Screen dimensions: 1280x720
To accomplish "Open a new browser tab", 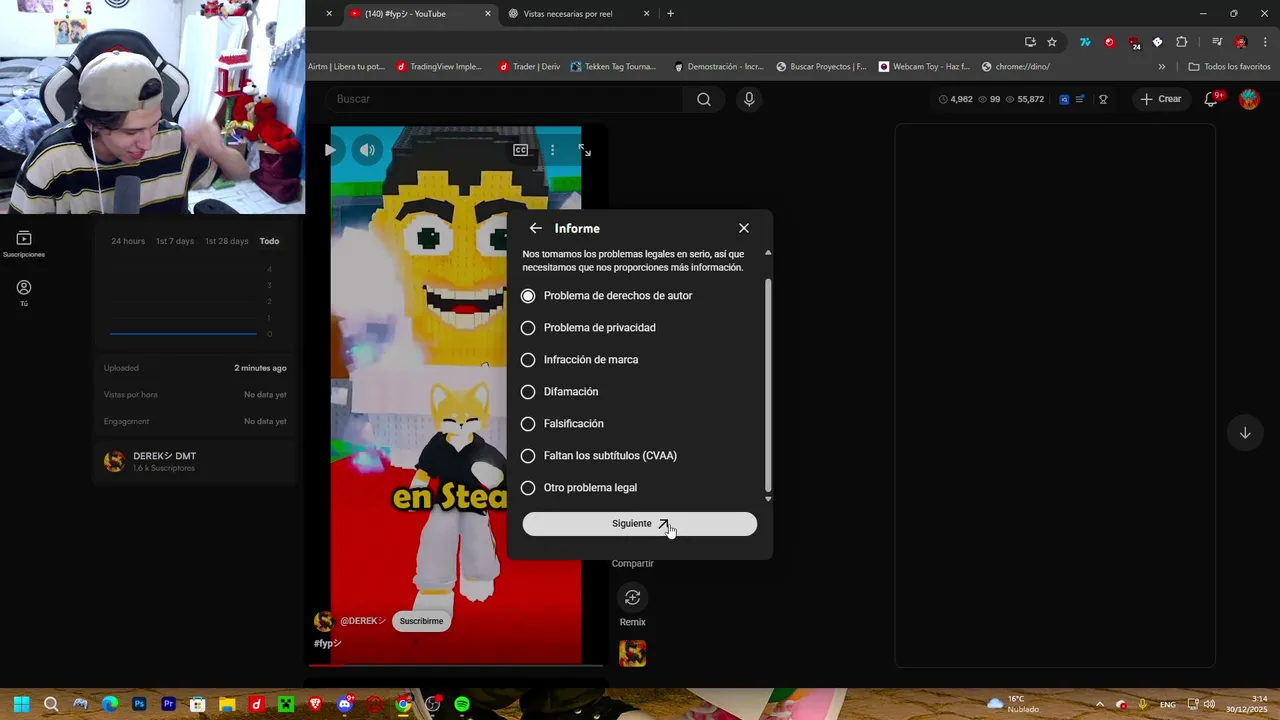I will click(x=670, y=14).
